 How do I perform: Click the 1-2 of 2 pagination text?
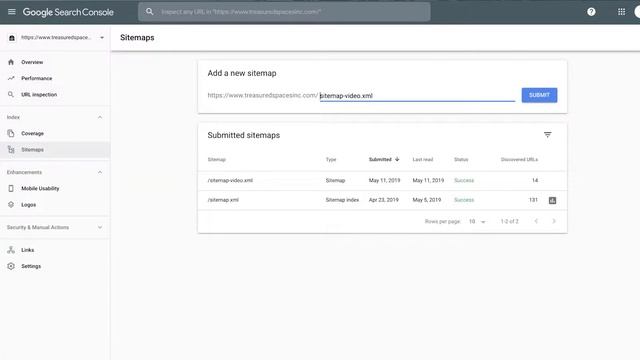(x=509, y=222)
